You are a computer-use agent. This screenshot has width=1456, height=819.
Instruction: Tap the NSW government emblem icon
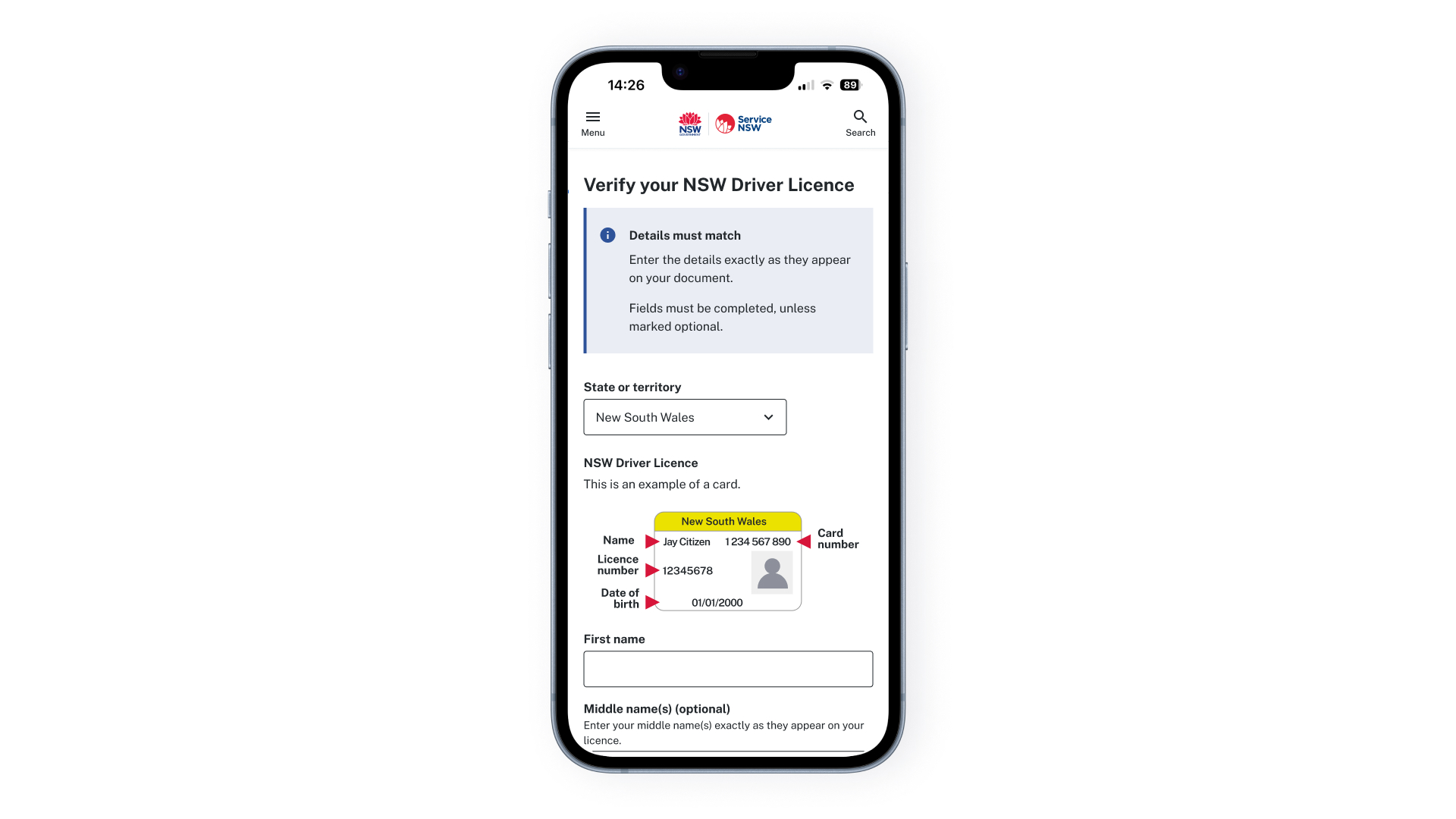coord(689,122)
